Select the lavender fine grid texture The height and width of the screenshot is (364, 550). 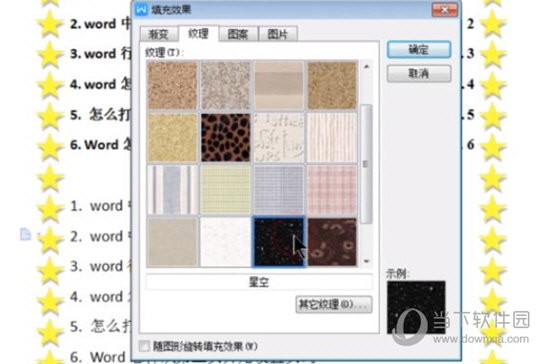tap(279, 190)
